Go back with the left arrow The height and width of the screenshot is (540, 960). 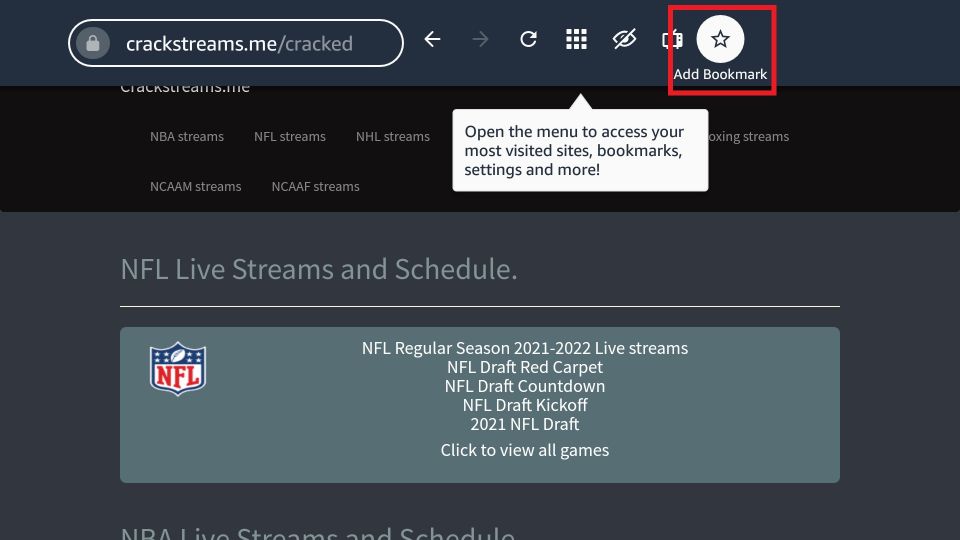click(432, 39)
